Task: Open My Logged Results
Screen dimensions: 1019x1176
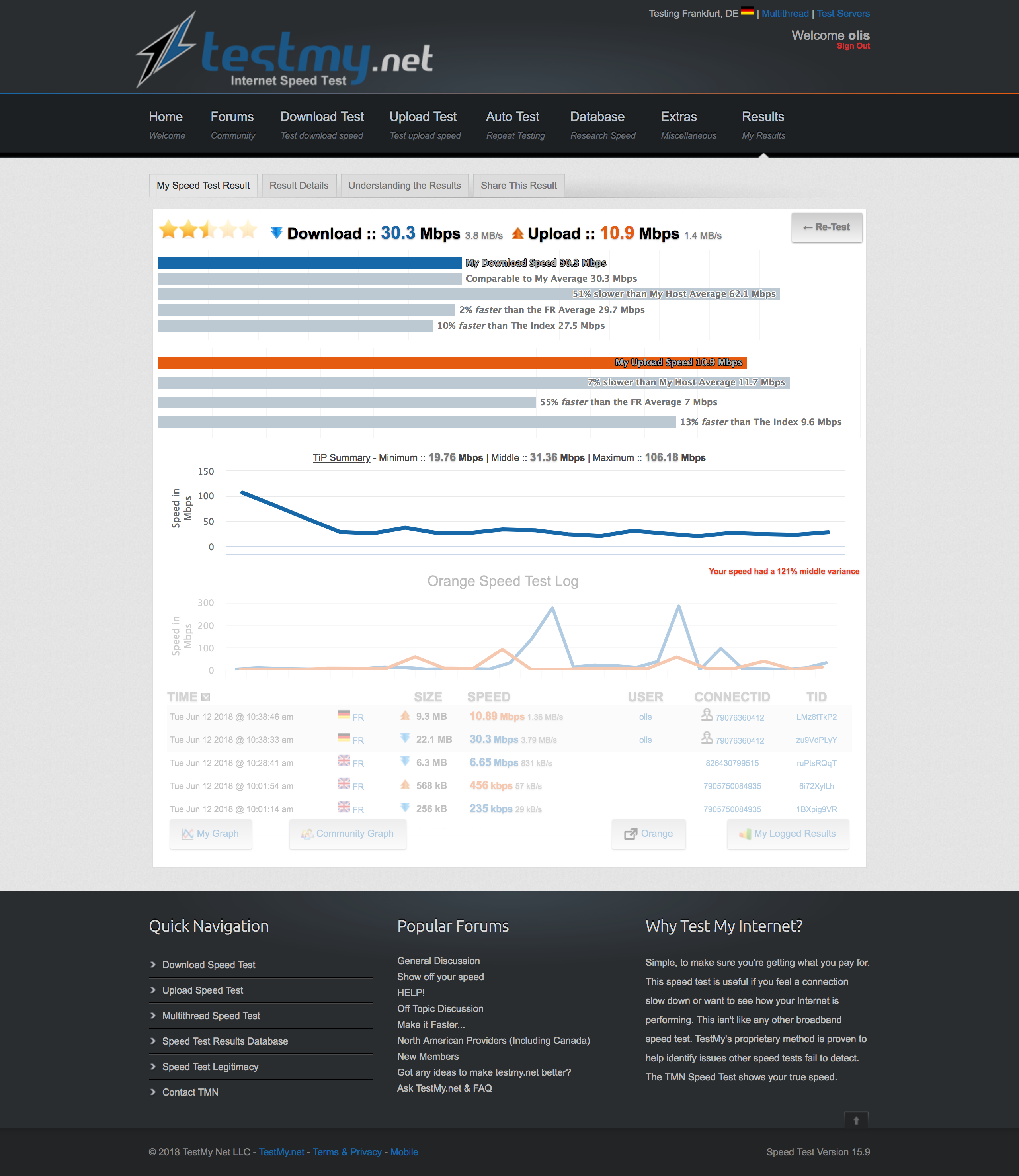Action: [788, 834]
